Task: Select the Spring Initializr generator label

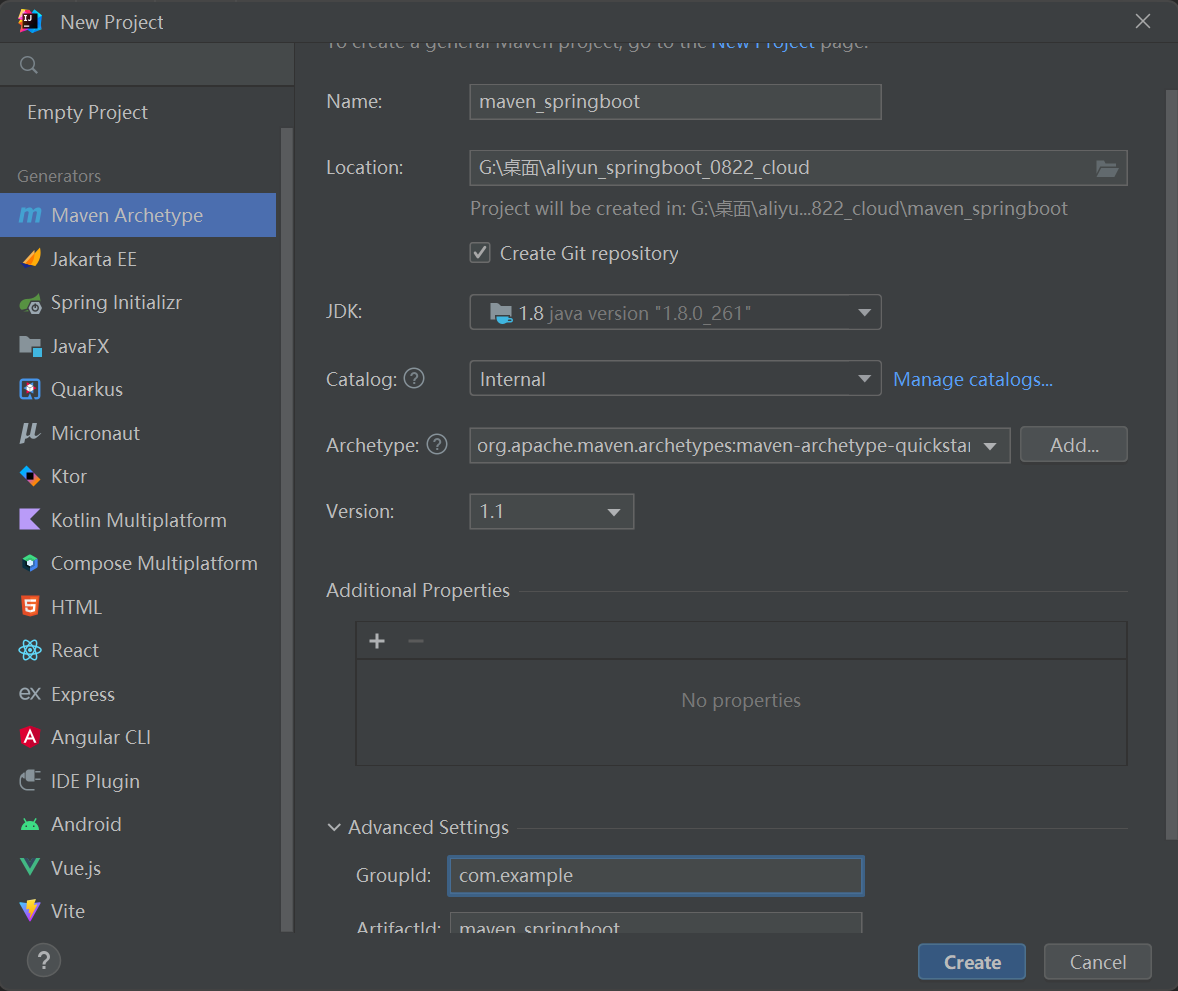Action: (116, 303)
